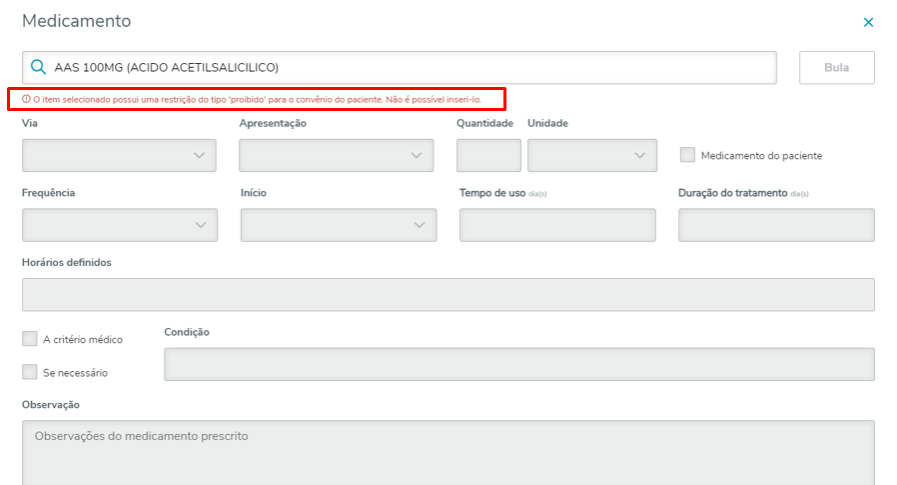Open the Unidade dropdown
The width and height of the screenshot is (897, 485).
[x=592, y=156]
